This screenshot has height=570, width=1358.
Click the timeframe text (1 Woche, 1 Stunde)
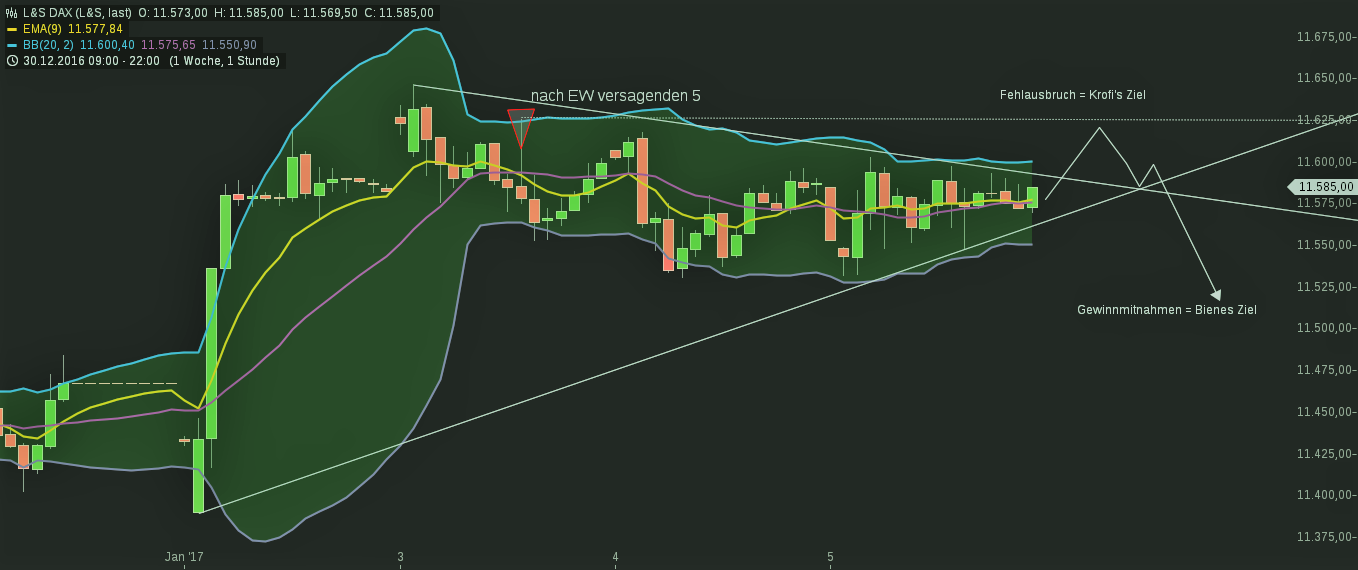click(225, 61)
